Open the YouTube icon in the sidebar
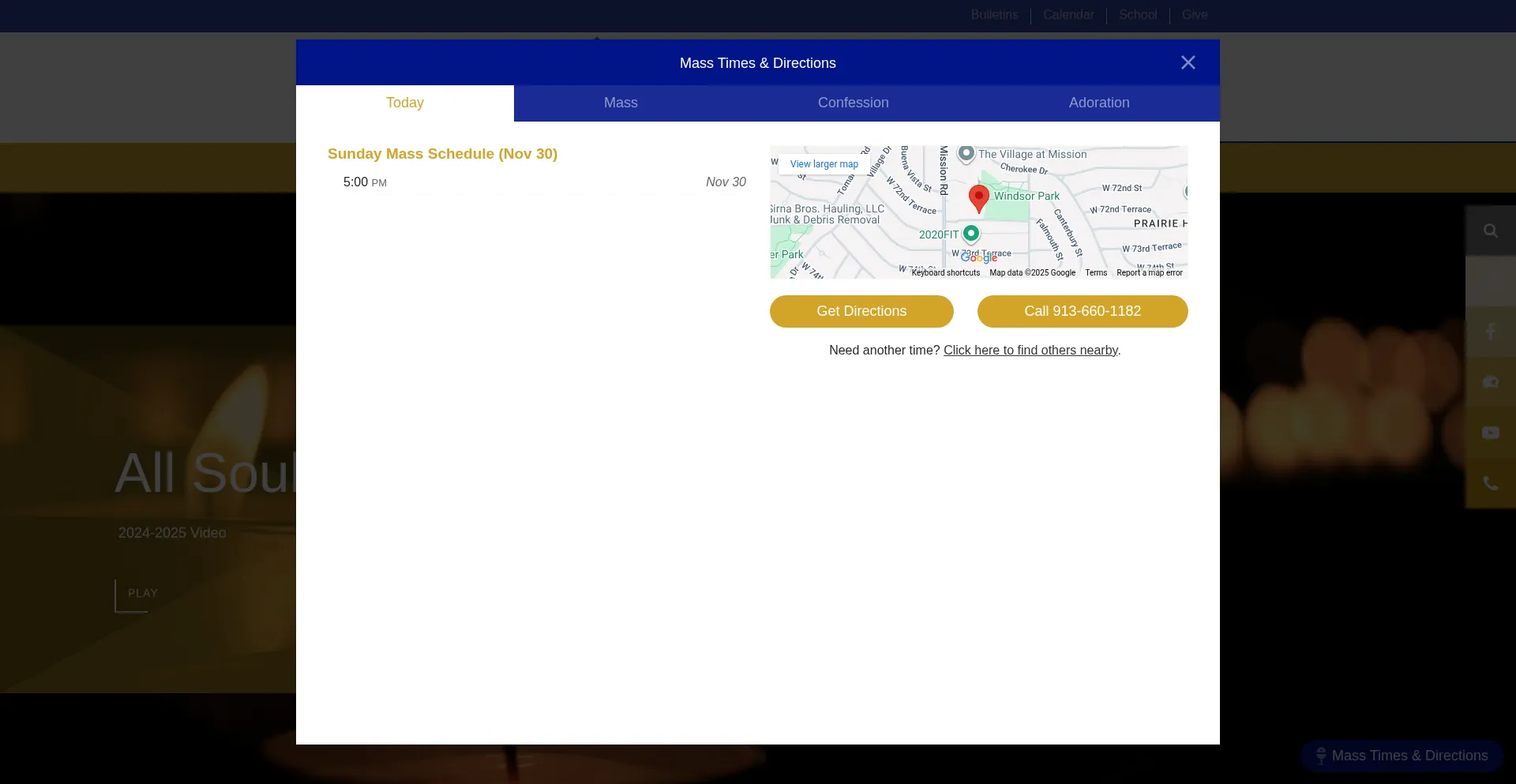This screenshot has height=784, width=1516. 1490,433
